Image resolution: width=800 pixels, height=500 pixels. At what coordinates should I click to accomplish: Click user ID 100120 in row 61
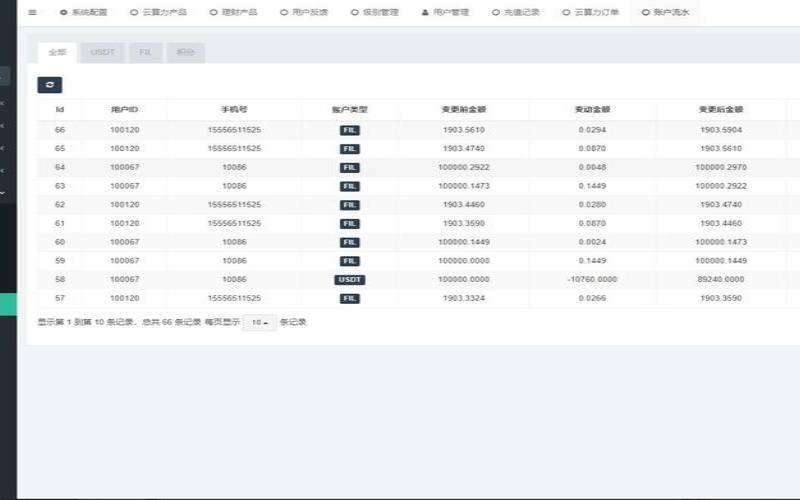(x=124, y=223)
